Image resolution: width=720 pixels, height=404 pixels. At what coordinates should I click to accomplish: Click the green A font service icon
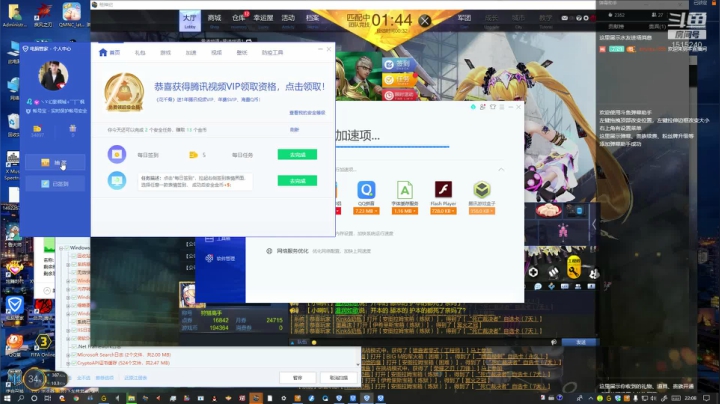click(x=405, y=190)
